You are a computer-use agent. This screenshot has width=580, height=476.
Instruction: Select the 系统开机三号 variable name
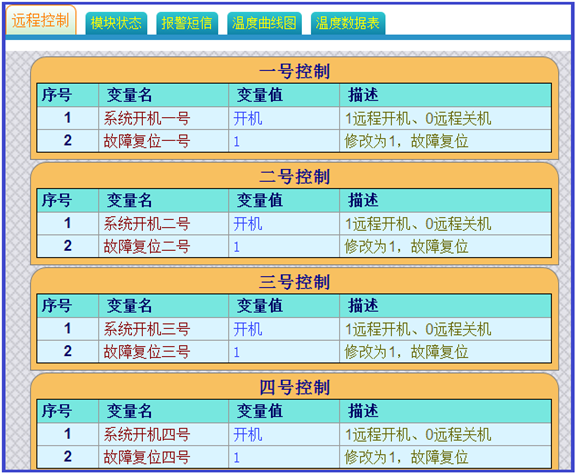(146, 329)
